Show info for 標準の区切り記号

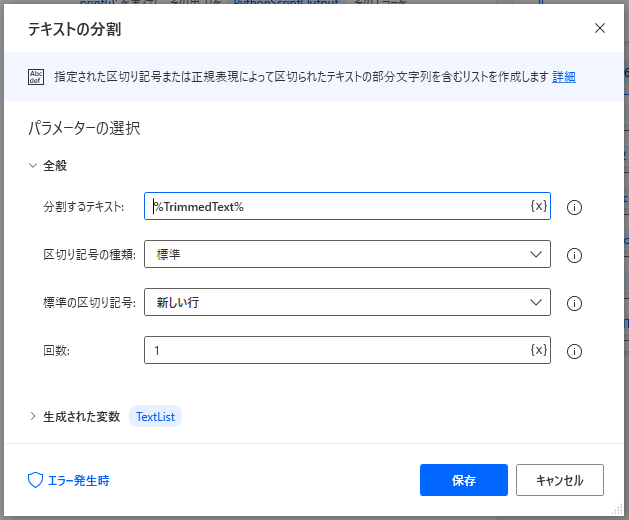pyautogui.click(x=574, y=303)
